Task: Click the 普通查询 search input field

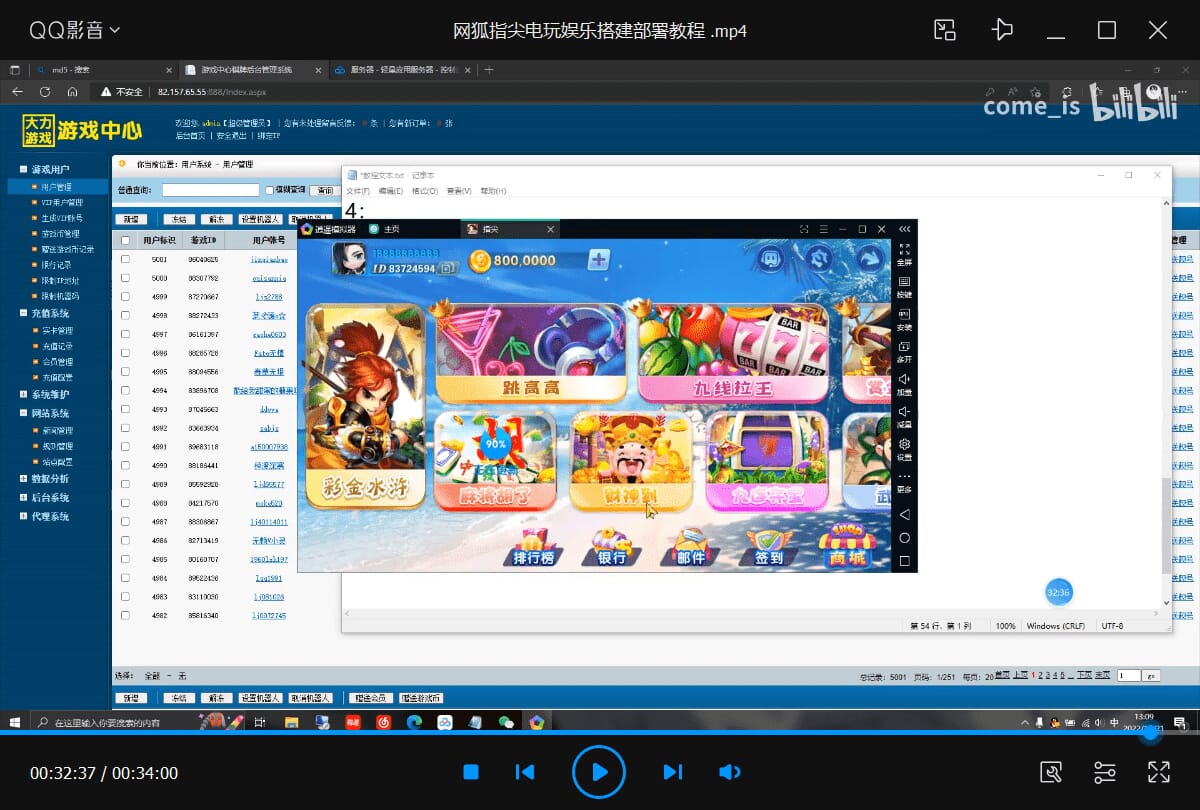Action: point(210,190)
